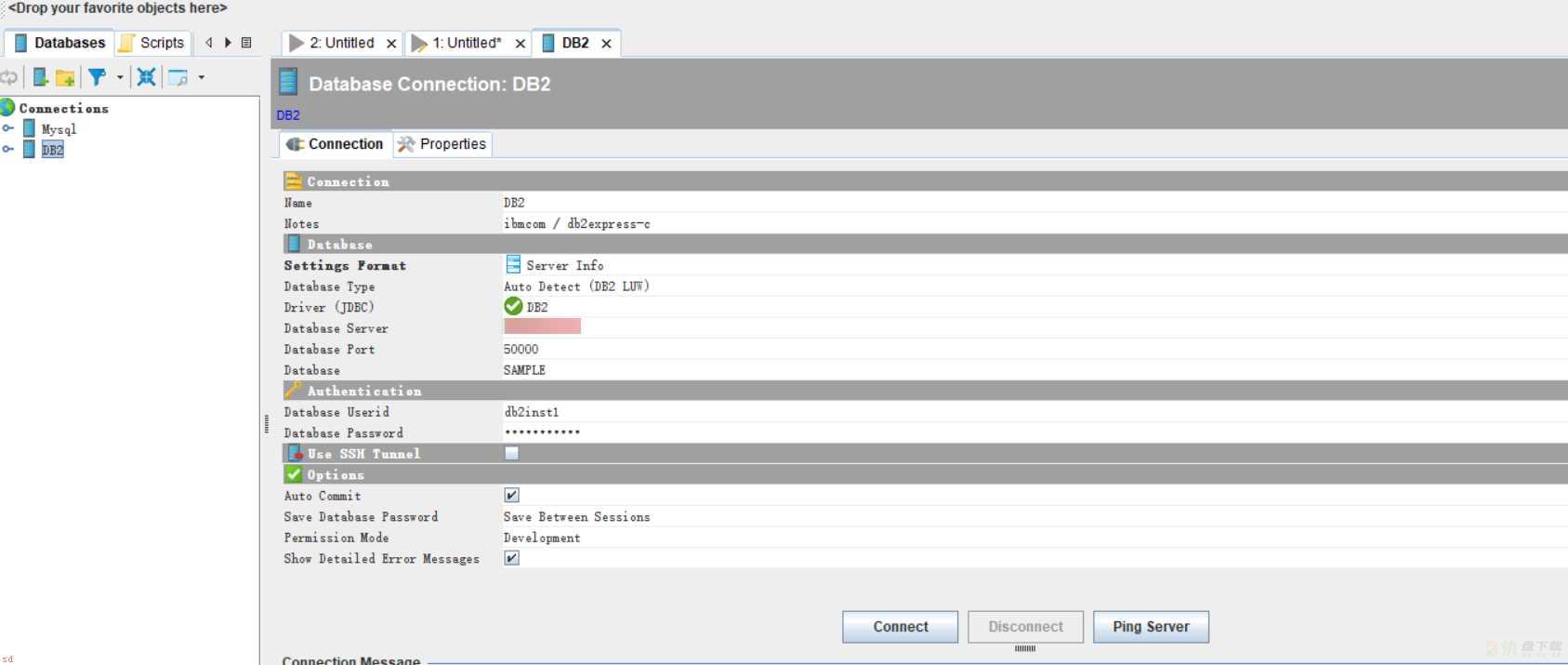Click the window search icon in the Databases toolbar
The width and height of the screenshot is (1568, 665).
tap(178, 77)
